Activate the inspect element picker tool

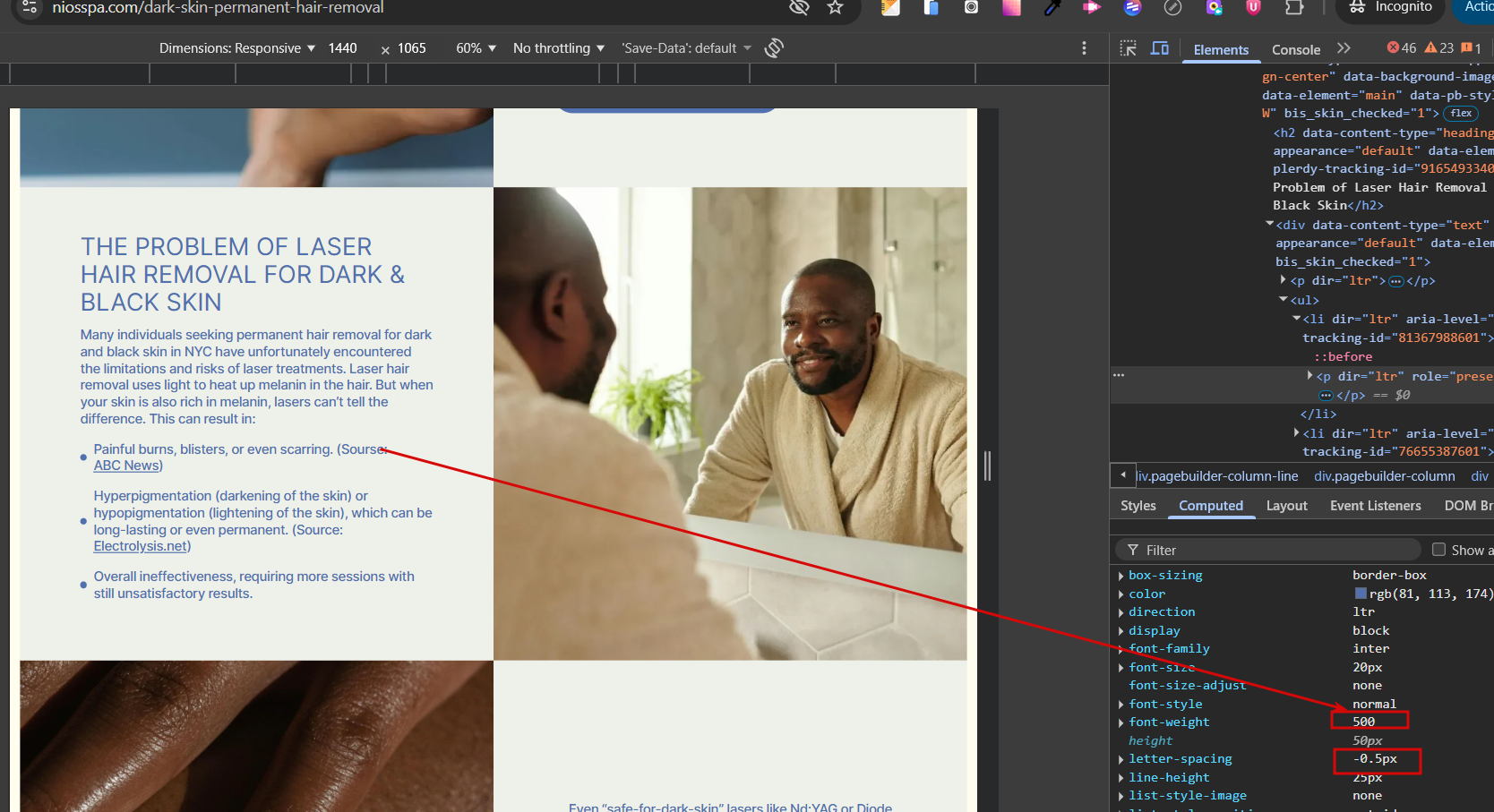click(1128, 48)
